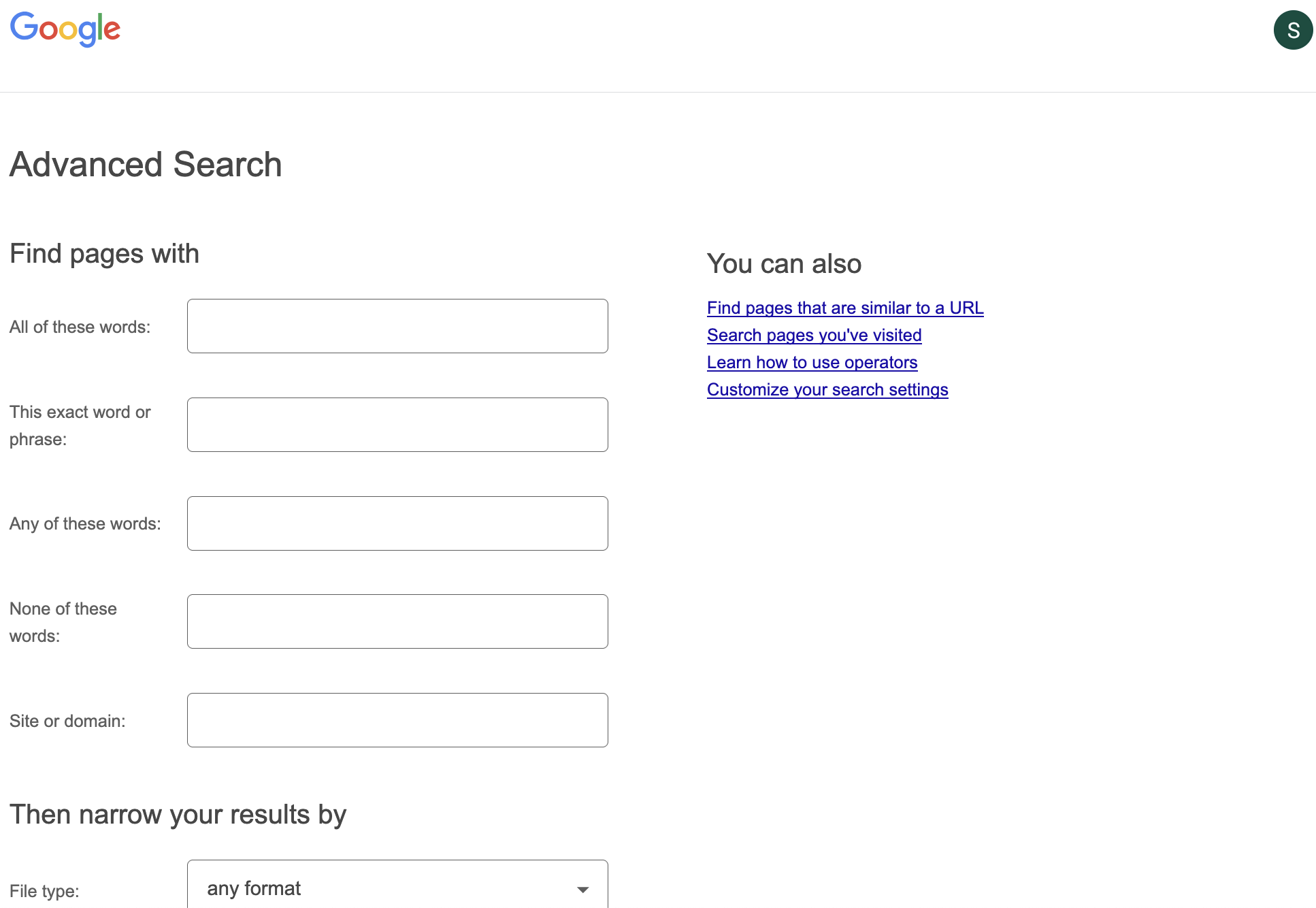Image resolution: width=1316 pixels, height=908 pixels.
Task: Click the 'This exact word or phrase' input
Action: click(x=397, y=425)
